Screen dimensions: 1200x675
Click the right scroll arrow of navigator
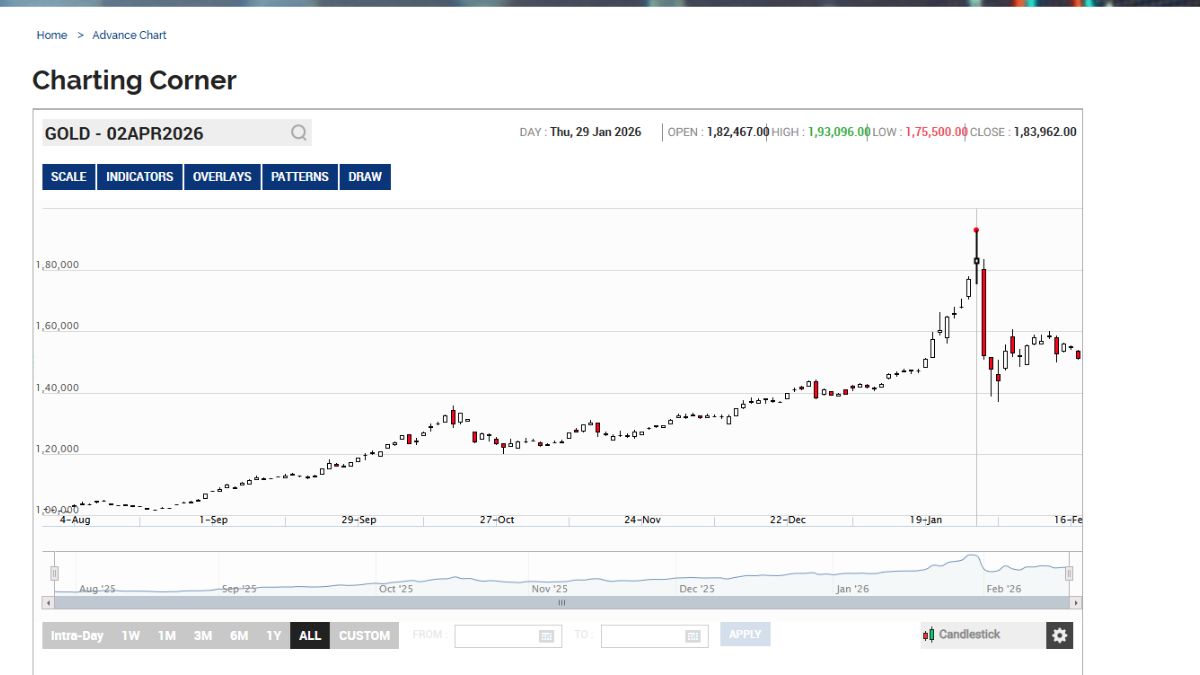click(1075, 603)
